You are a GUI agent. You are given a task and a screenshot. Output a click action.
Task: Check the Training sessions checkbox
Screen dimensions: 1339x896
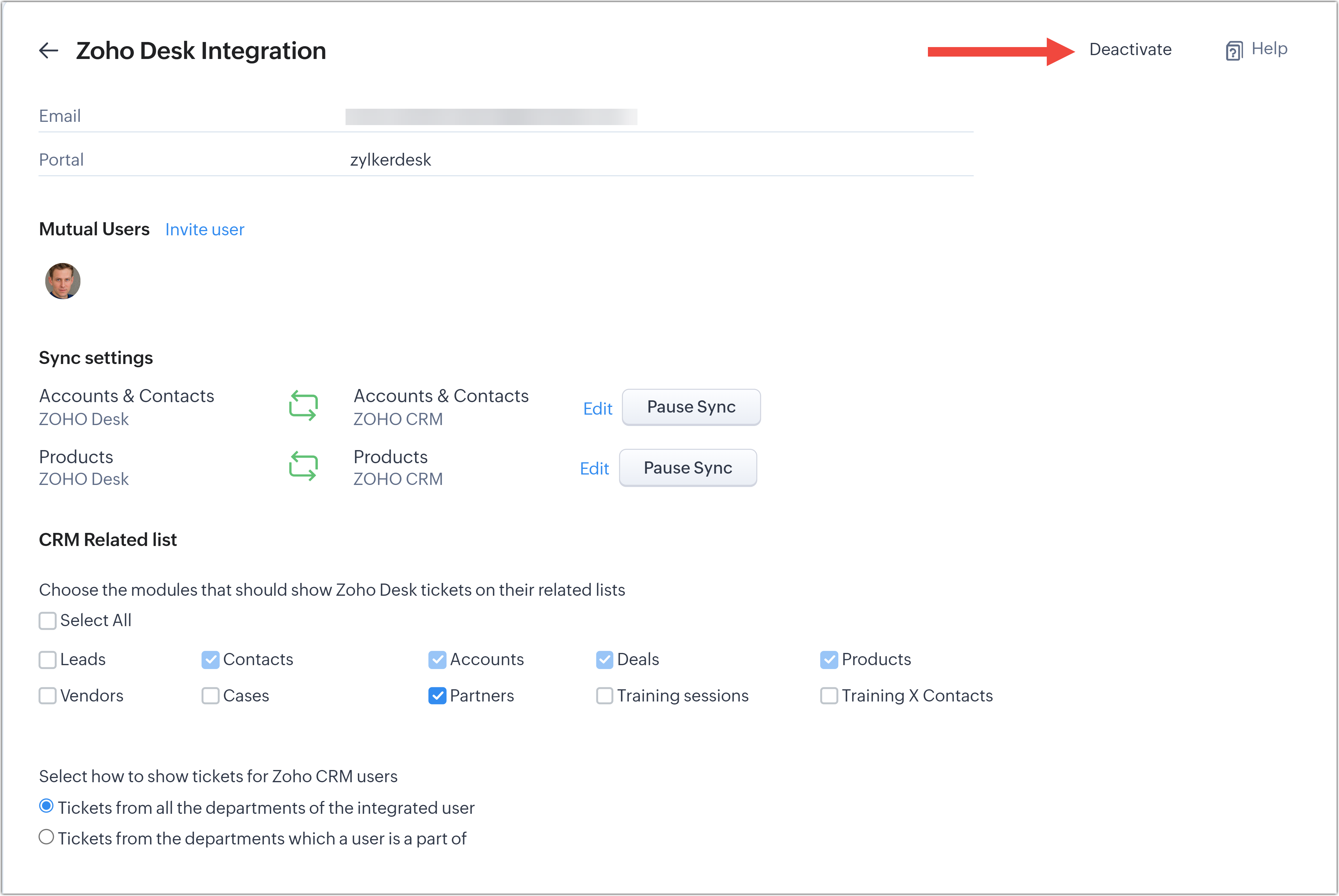[x=604, y=696]
